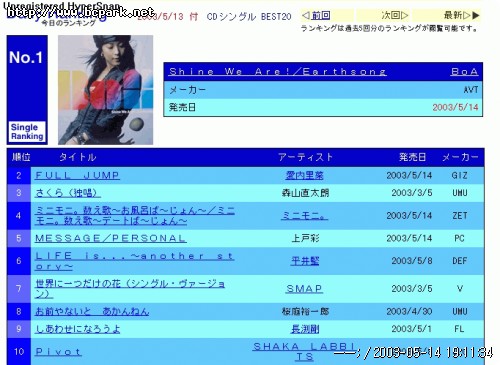The width and height of the screenshot is (500, 365).
Task: Select the 森山直太朗 artist text
Action: click(305, 193)
